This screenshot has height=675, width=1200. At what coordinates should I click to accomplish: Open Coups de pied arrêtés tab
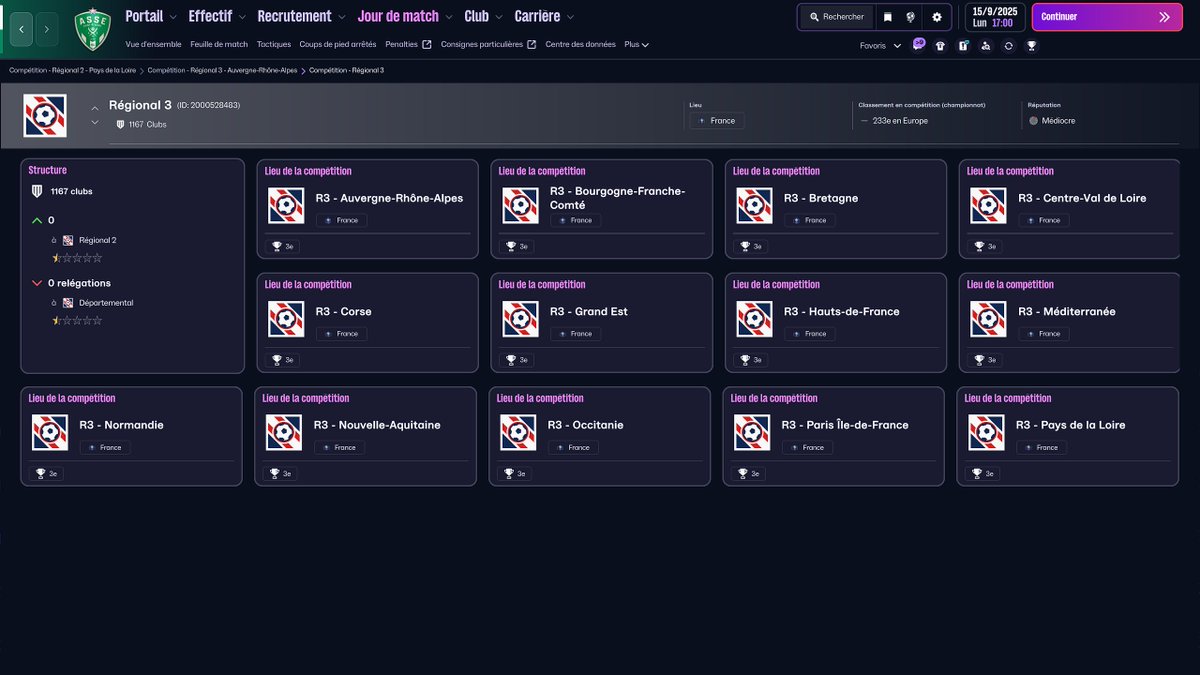(x=338, y=44)
